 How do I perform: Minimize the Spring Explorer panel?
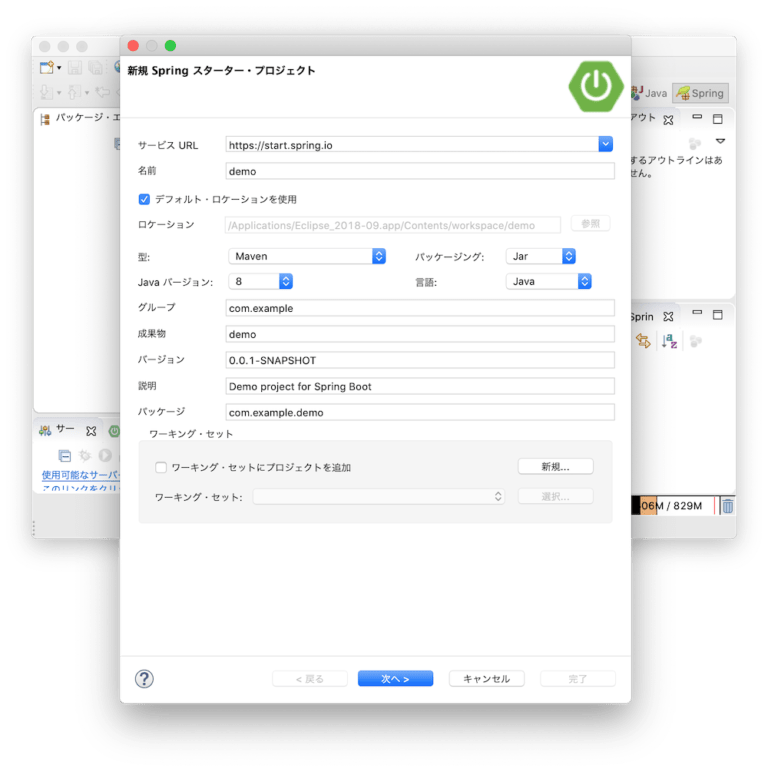point(697,313)
